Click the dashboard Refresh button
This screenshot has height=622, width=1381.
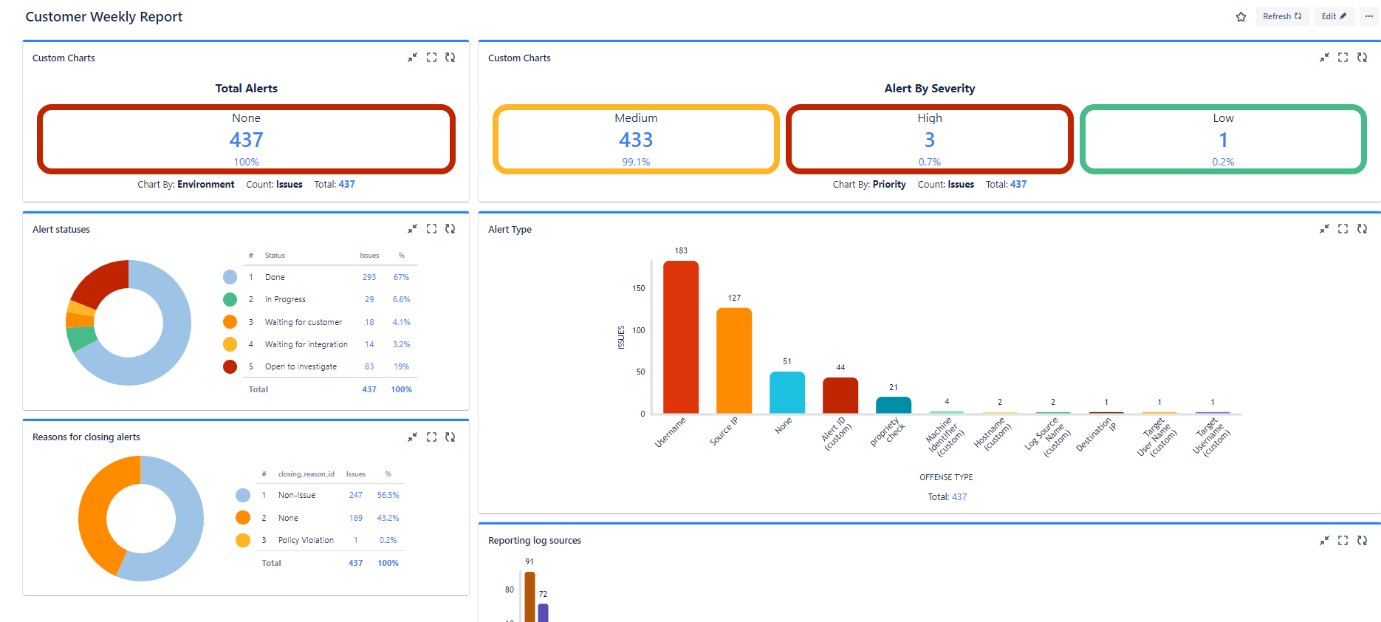[1282, 17]
